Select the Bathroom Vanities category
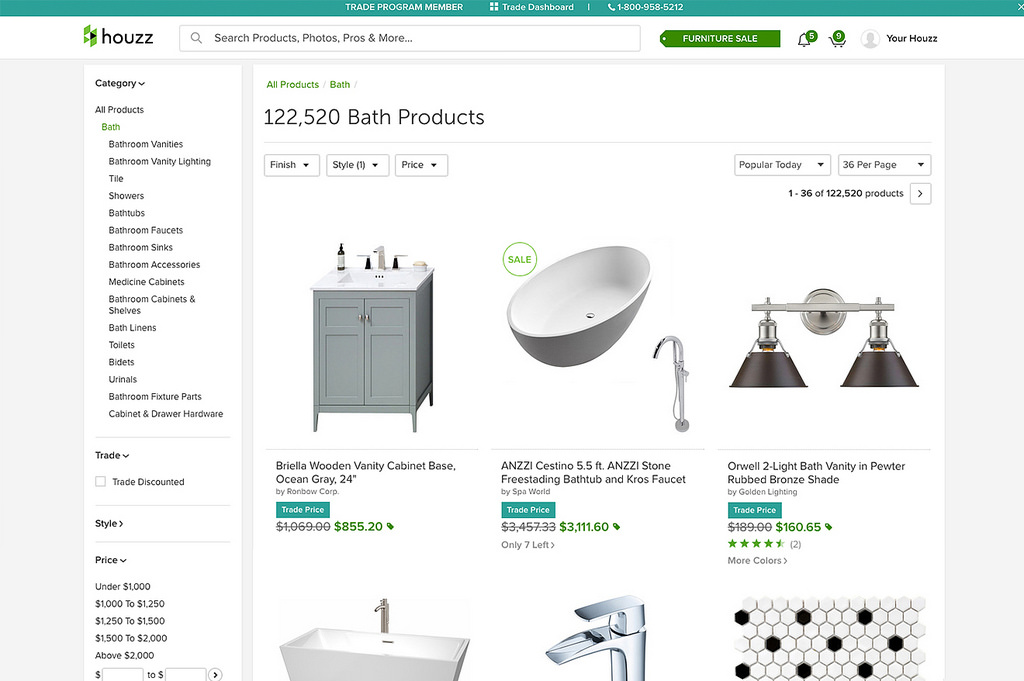The image size is (1024, 681). [x=146, y=144]
